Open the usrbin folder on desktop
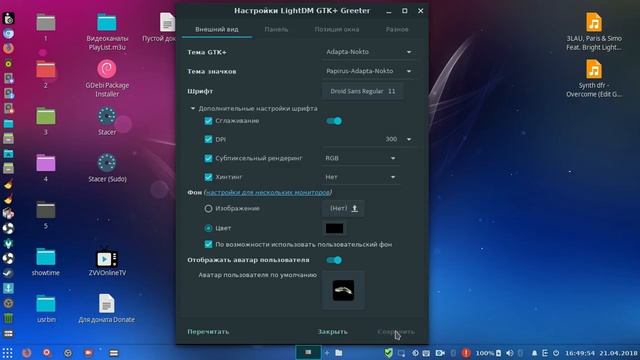 pos(46,304)
